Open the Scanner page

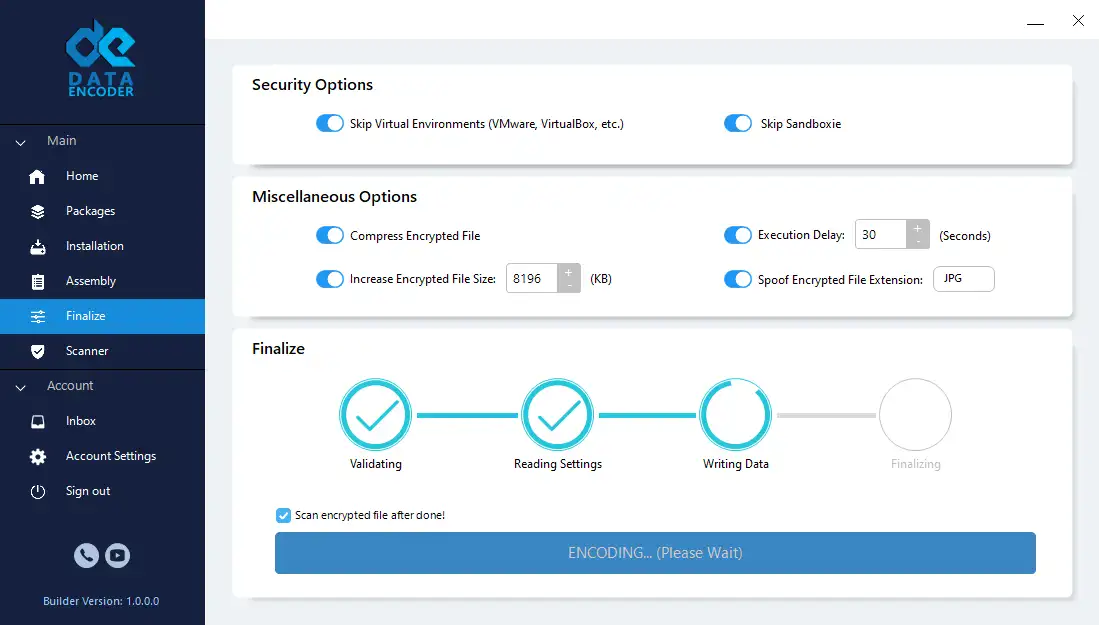[x=102, y=352]
